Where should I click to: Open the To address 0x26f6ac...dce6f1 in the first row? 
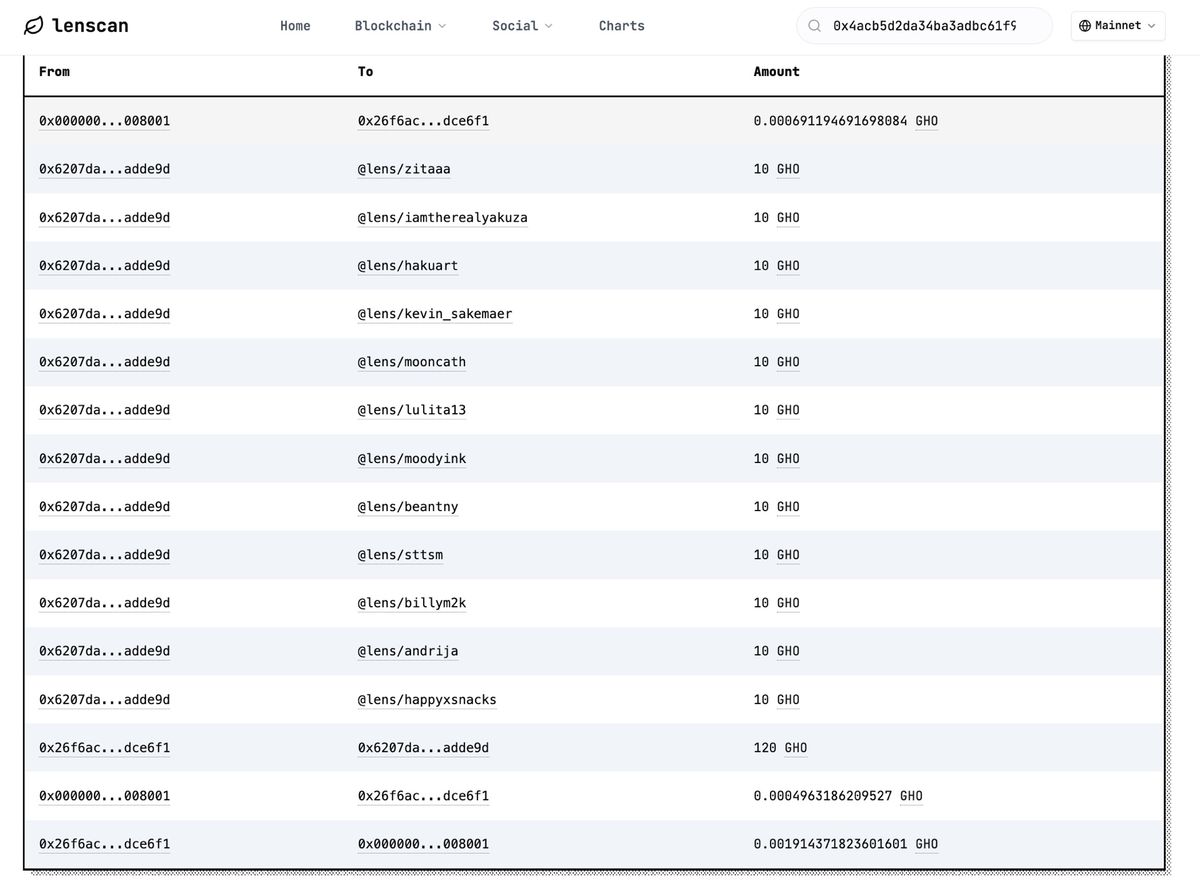tap(423, 121)
